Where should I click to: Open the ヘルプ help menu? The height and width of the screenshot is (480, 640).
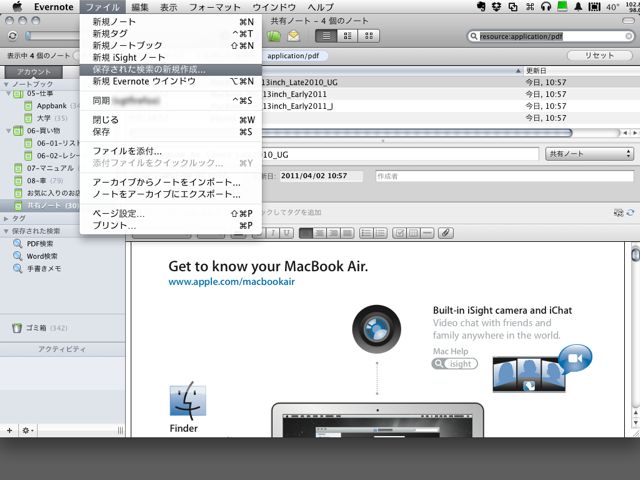(320, 7)
